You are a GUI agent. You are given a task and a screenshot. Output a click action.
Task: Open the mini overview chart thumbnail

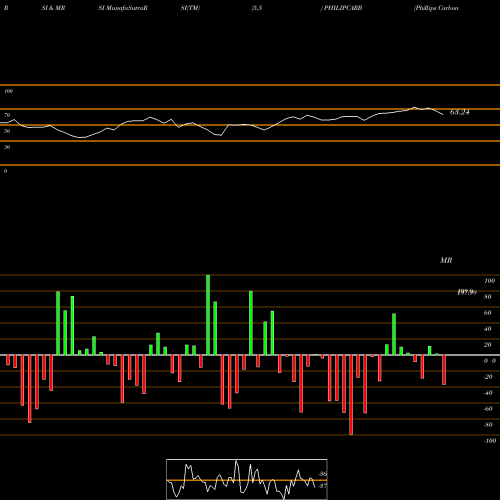[247, 479]
